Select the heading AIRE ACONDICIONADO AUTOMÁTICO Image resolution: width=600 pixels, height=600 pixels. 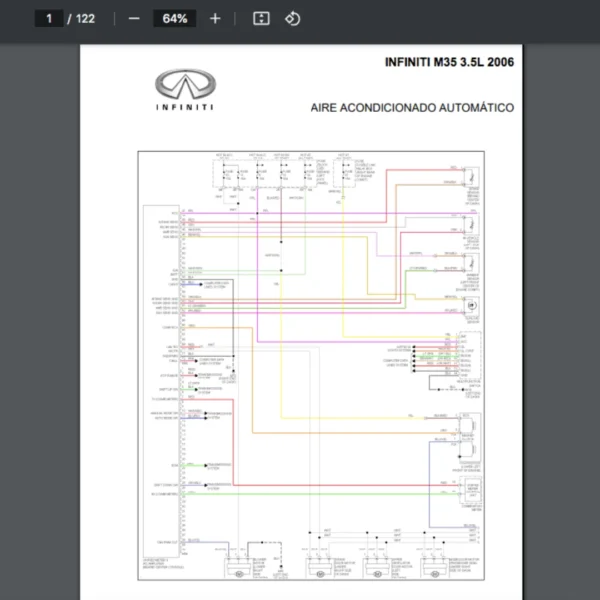point(413,107)
